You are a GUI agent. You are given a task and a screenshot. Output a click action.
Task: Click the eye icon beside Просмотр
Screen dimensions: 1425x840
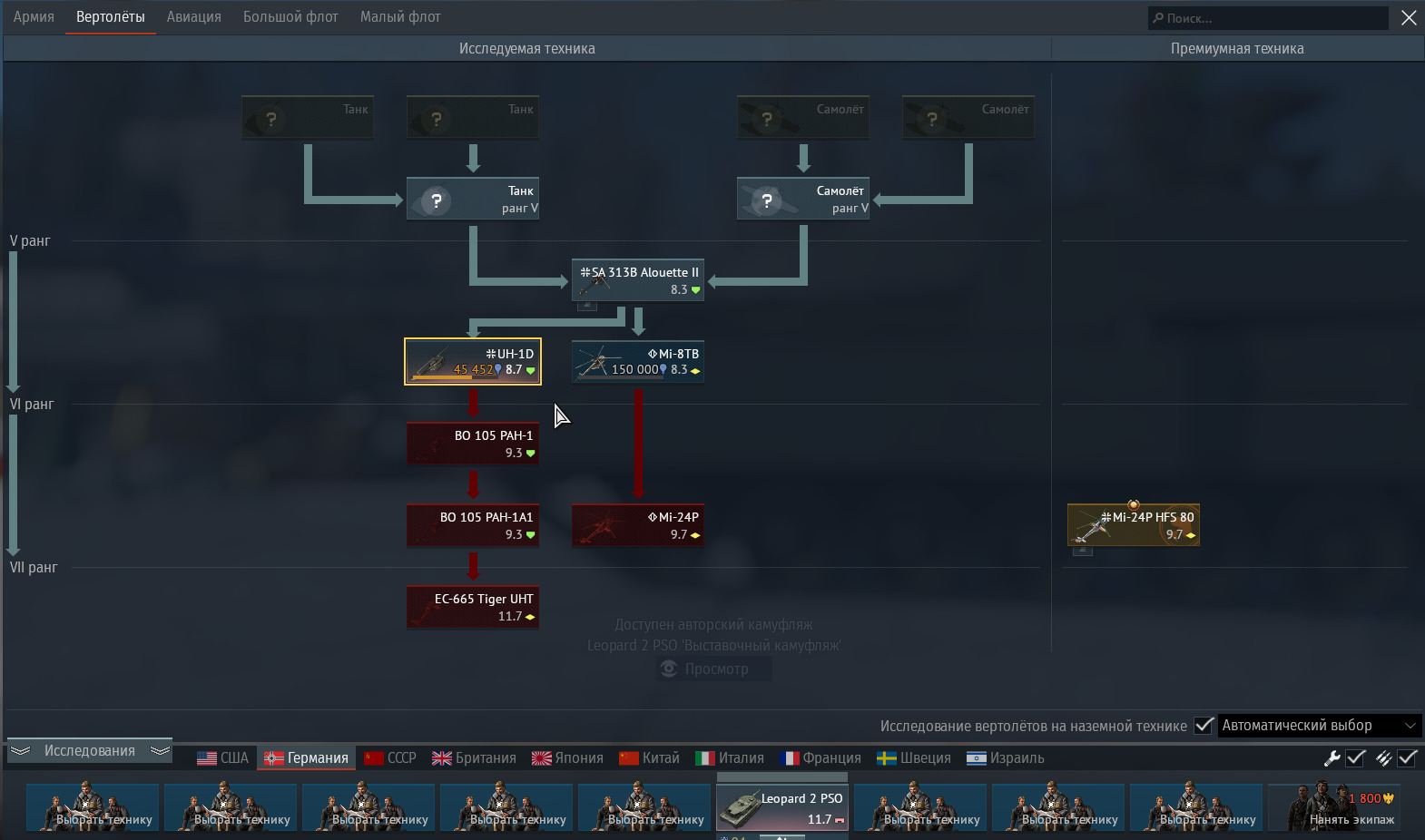[x=670, y=669]
